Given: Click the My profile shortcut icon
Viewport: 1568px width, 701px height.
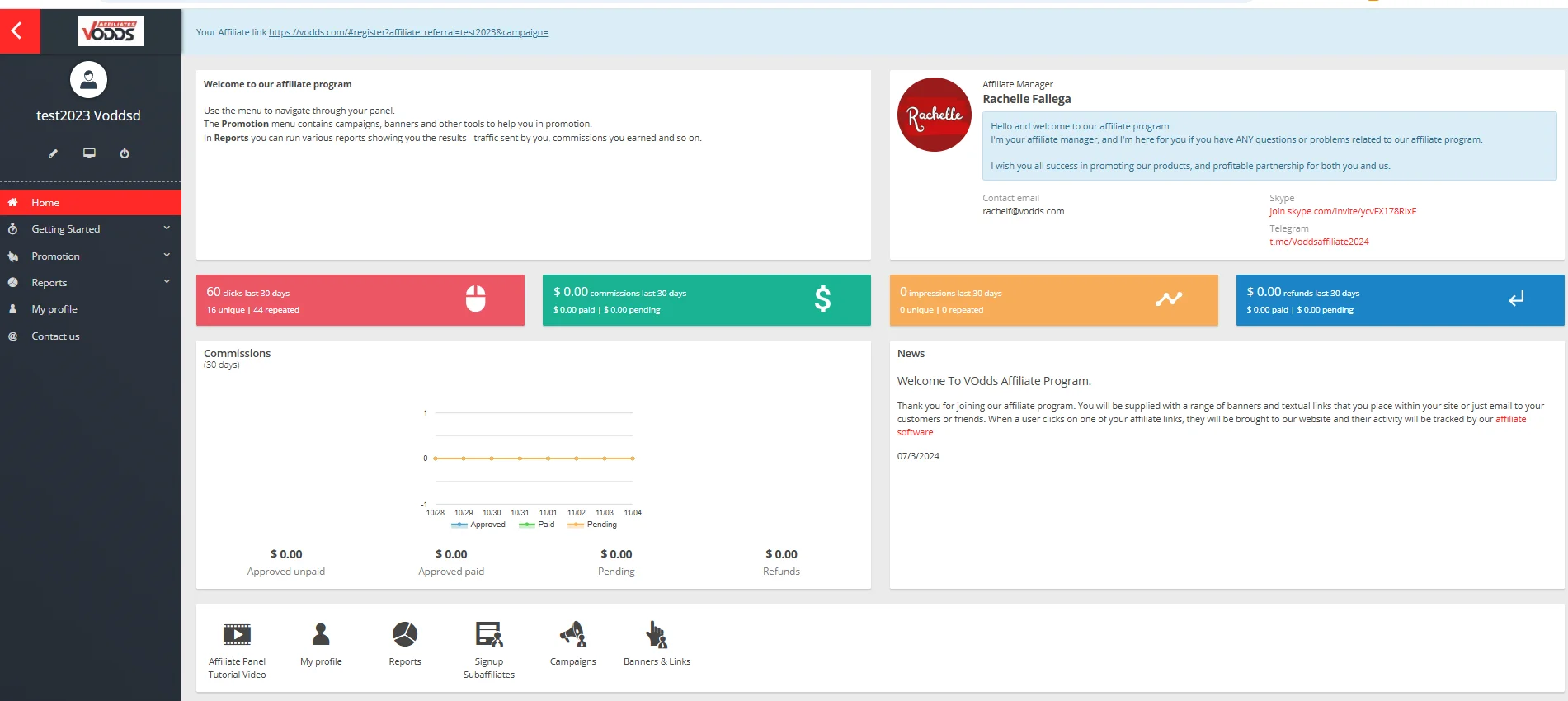Looking at the screenshot, I should pos(321,634).
